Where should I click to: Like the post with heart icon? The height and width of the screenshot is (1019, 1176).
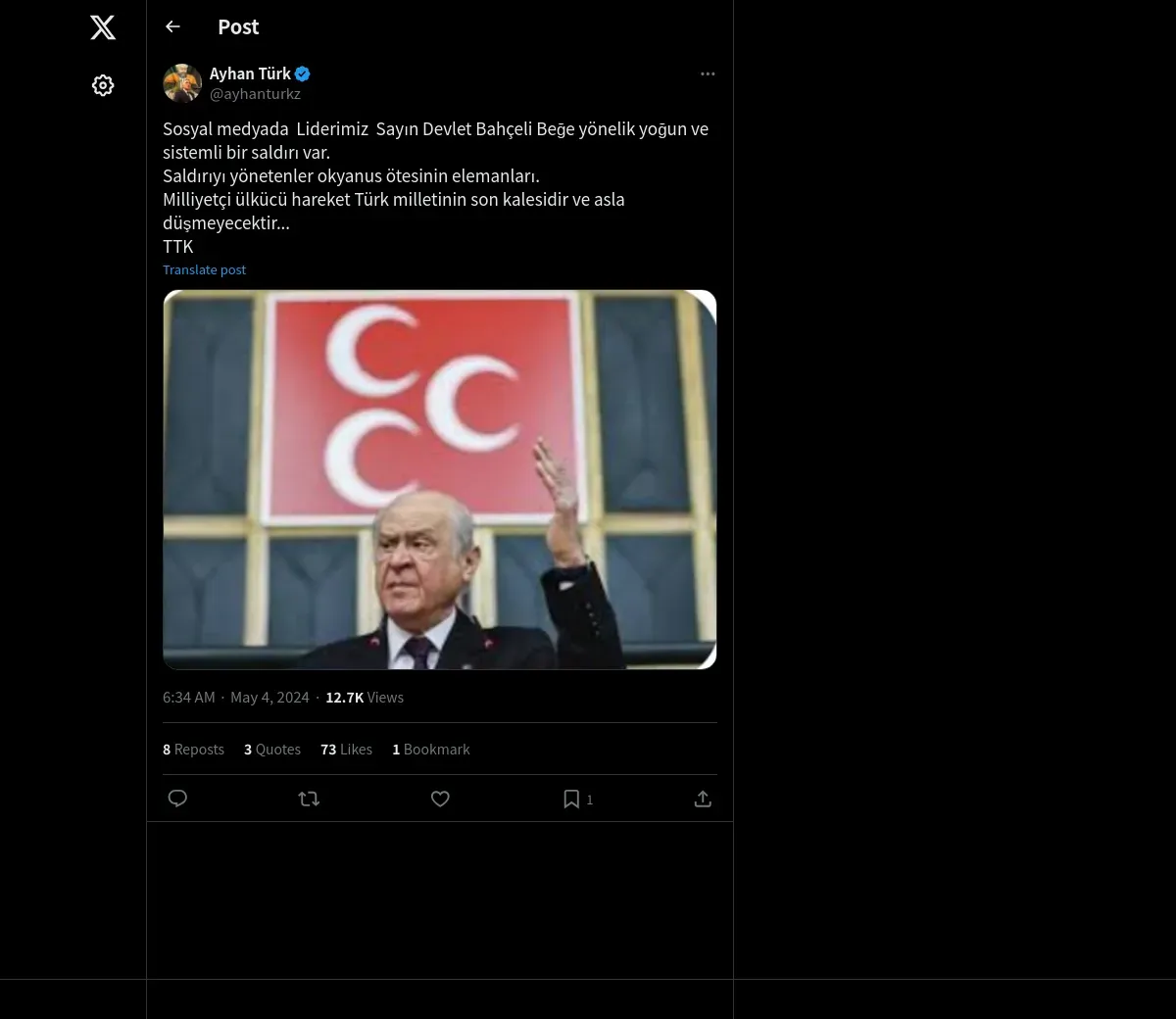point(440,799)
